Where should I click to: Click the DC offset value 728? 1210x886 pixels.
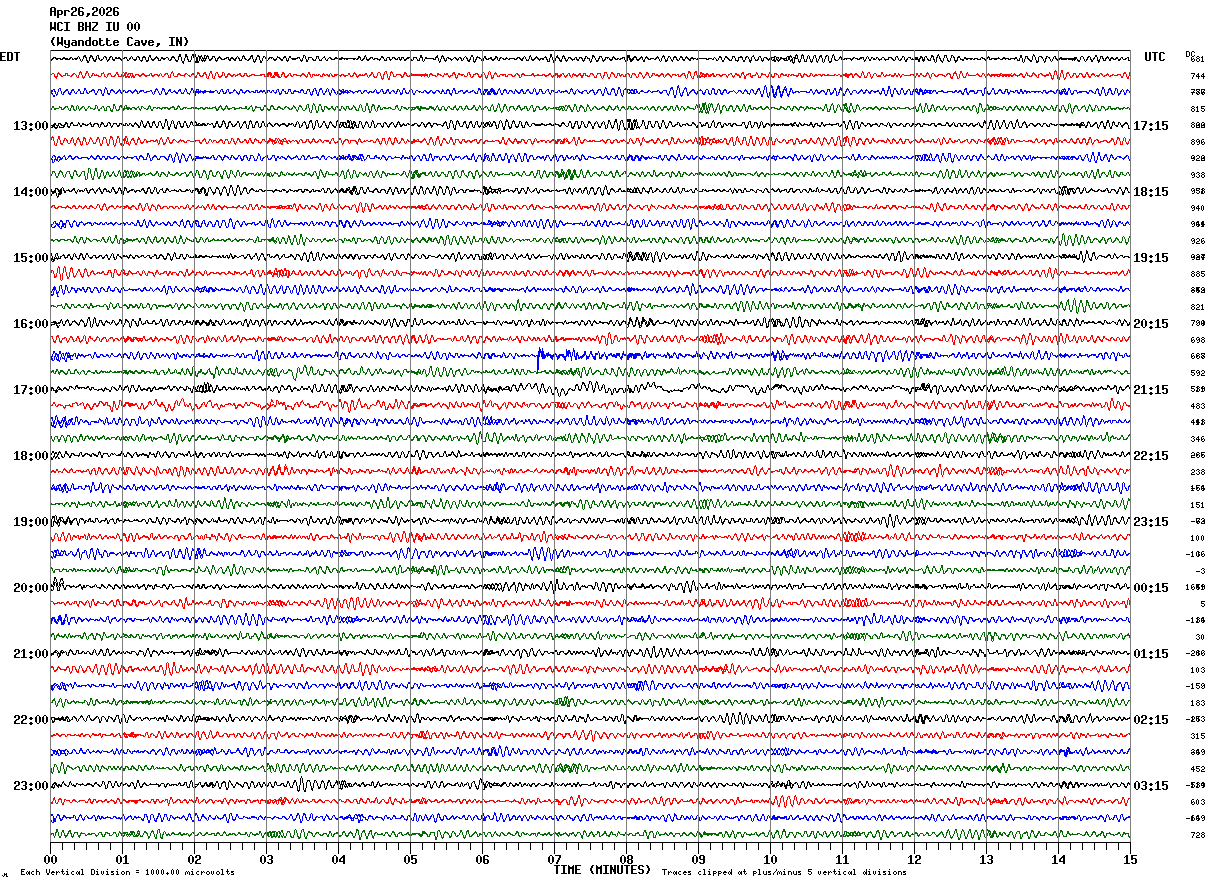pyautogui.click(x=1197, y=835)
